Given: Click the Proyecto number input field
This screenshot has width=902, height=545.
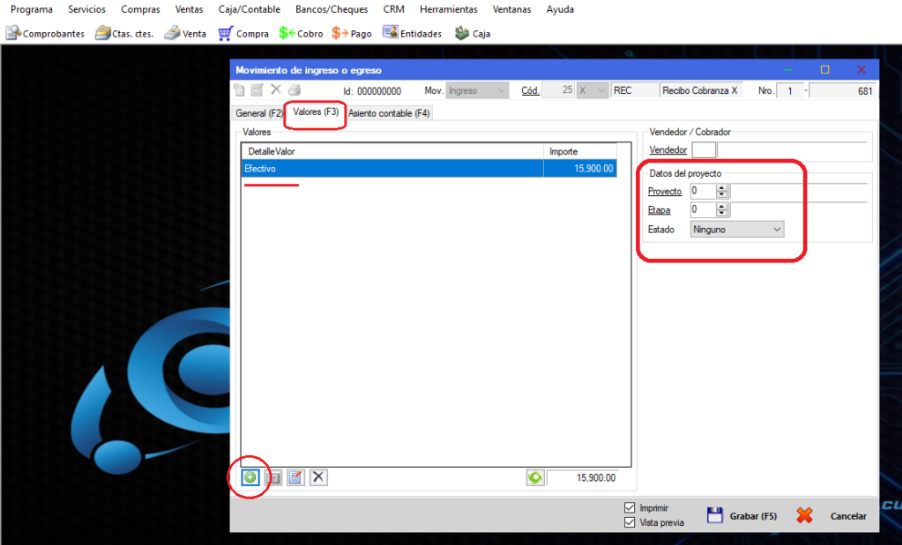Looking at the screenshot, I should click(703, 191).
